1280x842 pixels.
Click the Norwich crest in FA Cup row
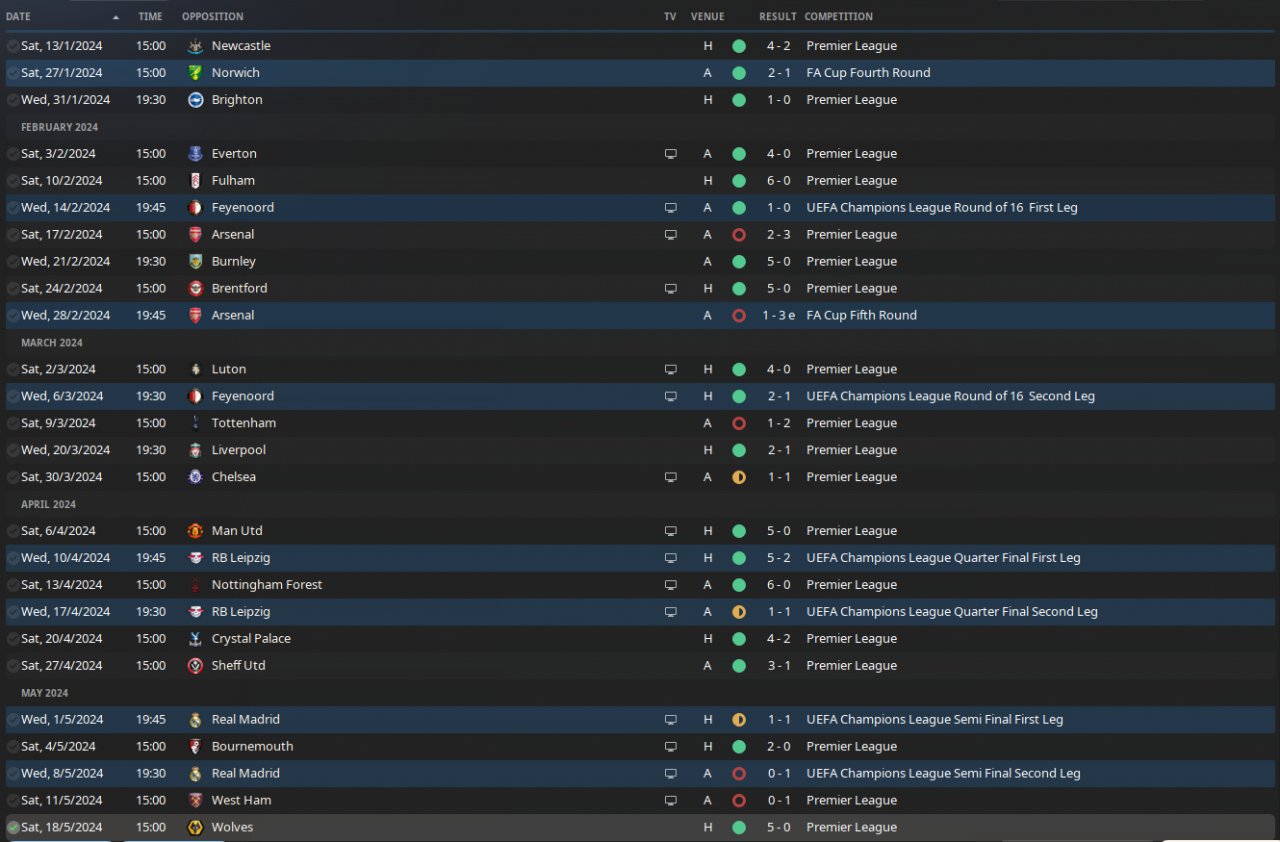pyautogui.click(x=195, y=73)
